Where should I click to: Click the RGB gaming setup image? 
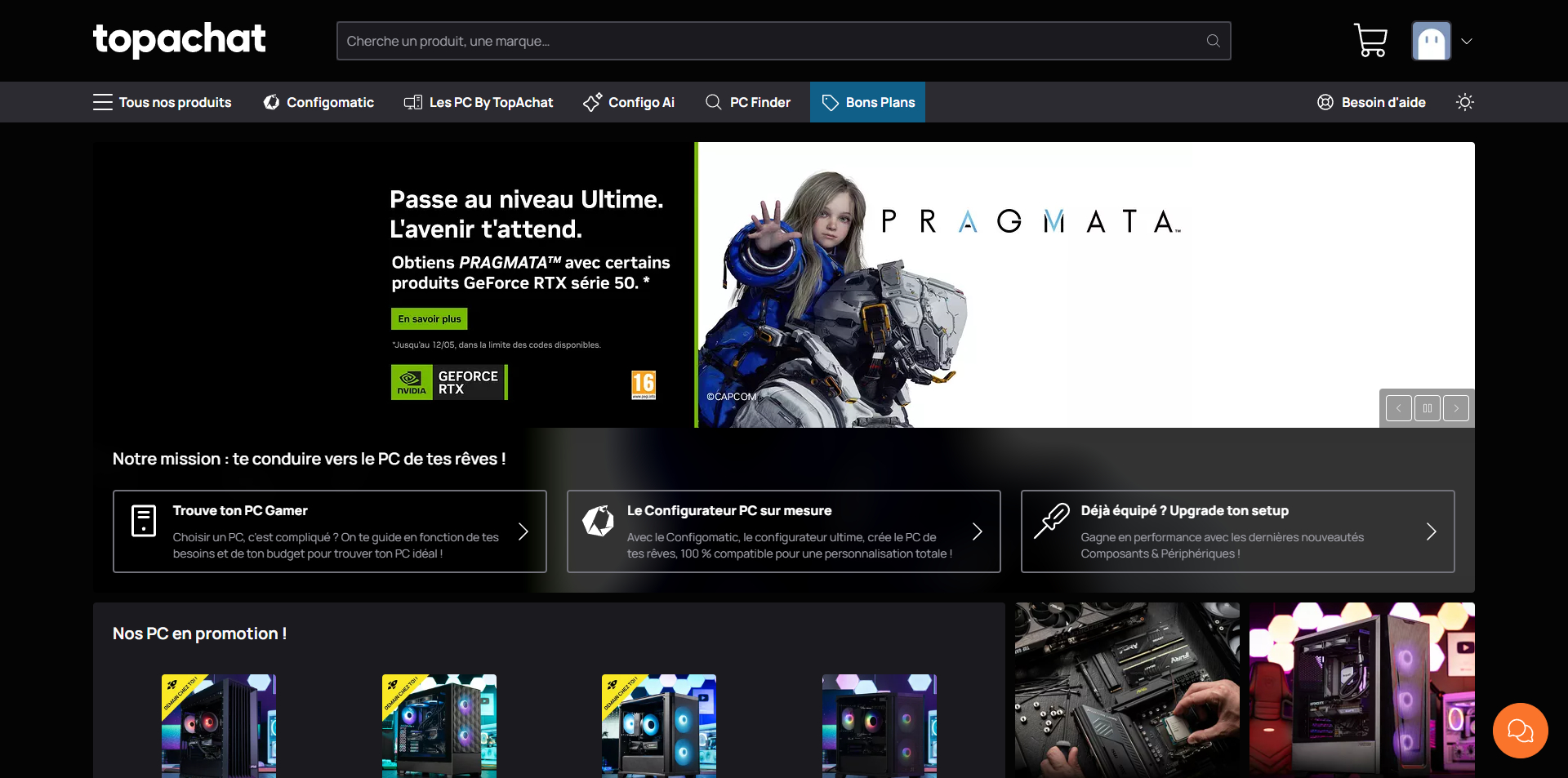coord(1362,690)
